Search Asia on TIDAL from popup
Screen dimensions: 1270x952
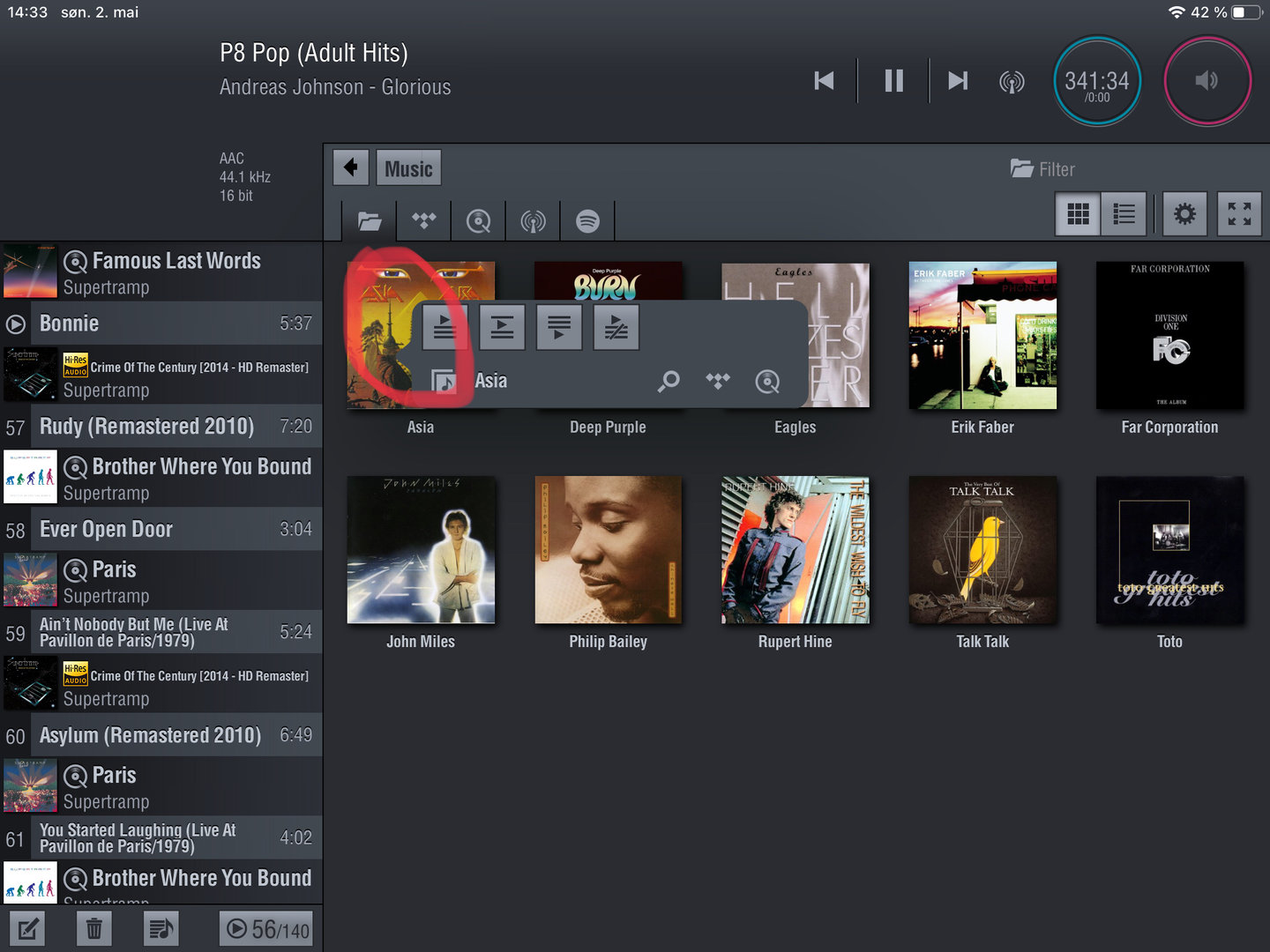coord(718,381)
